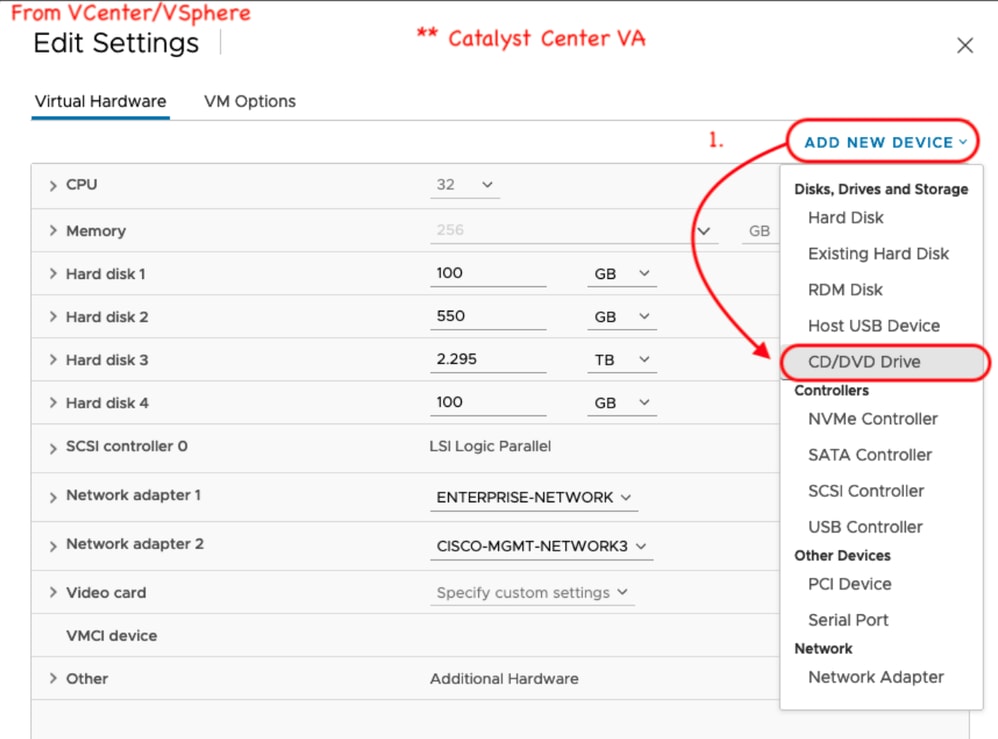Open the CISCO-MGMT-NETWORK3 dropdown
The width and height of the screenshot is (998, 739).
click(x=542, y=546)
